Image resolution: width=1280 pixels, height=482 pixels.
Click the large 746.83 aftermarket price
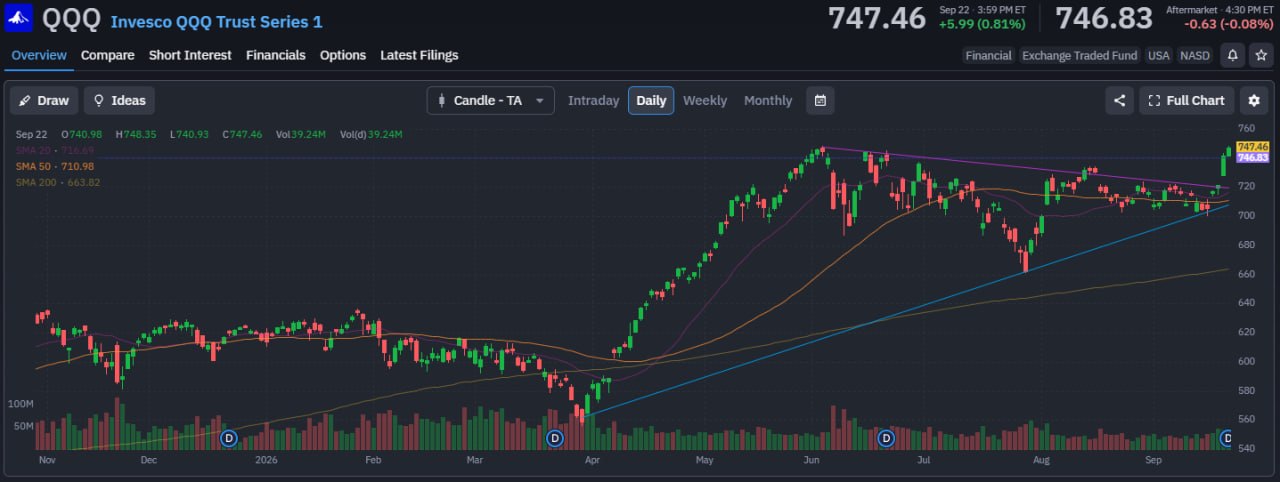pos(1104,18)
